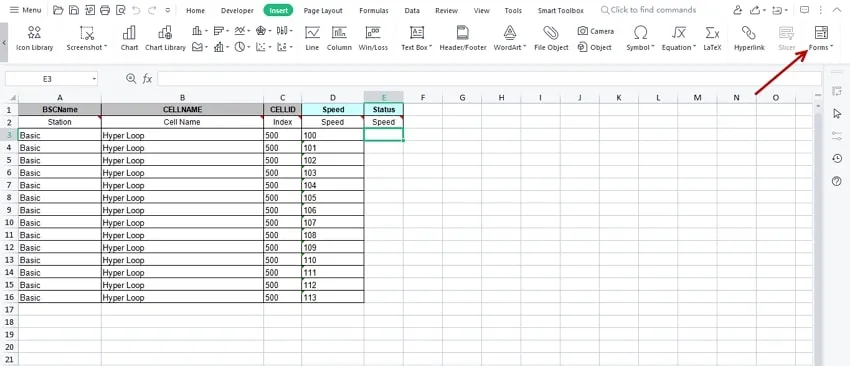Insert a LaTeX formula
The width and height of the screenshot is (850, 366).
point(712,38)
